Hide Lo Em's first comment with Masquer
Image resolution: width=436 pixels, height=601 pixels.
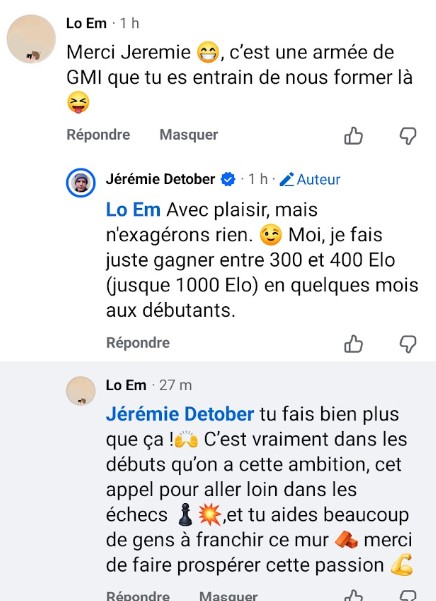(188, 135)
